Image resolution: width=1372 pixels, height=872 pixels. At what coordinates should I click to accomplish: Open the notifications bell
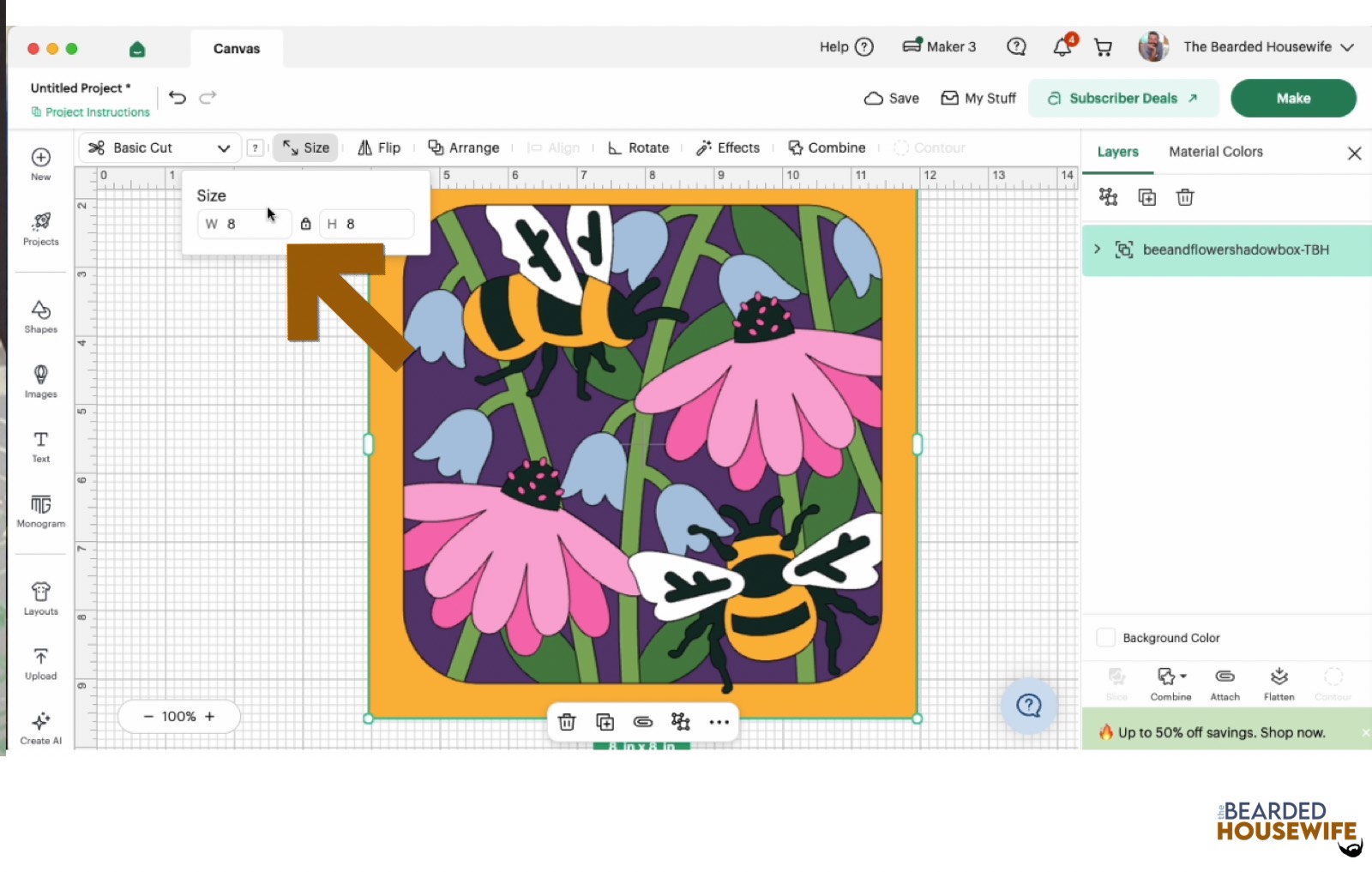pos(1062,46)
